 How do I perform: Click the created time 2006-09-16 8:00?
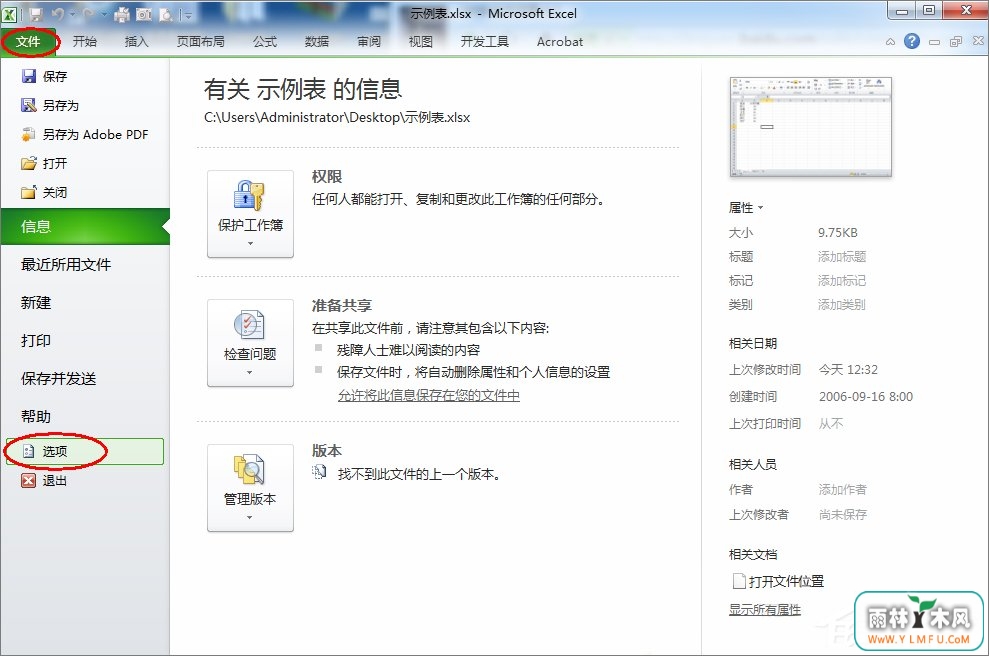(x=866, y=397)
